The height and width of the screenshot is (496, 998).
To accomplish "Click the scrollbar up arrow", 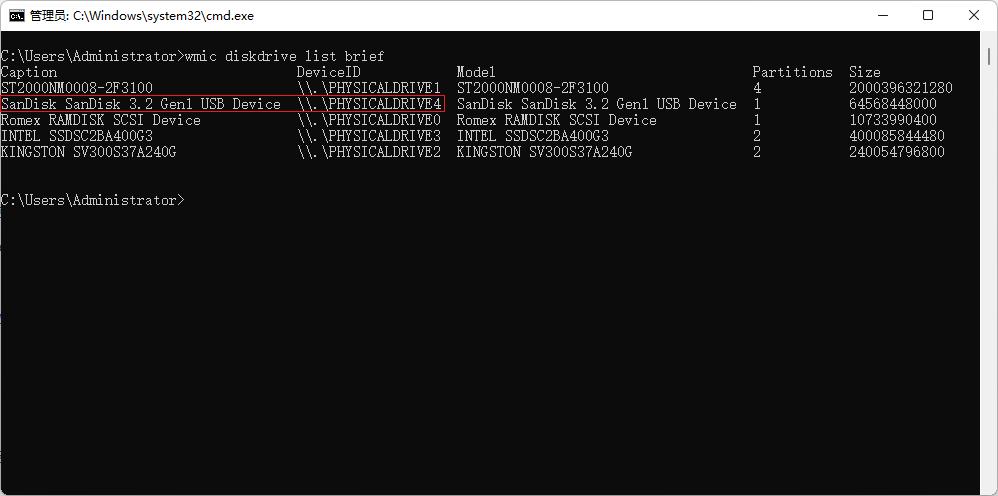I will pyautogui.click(x=988, y=39).
